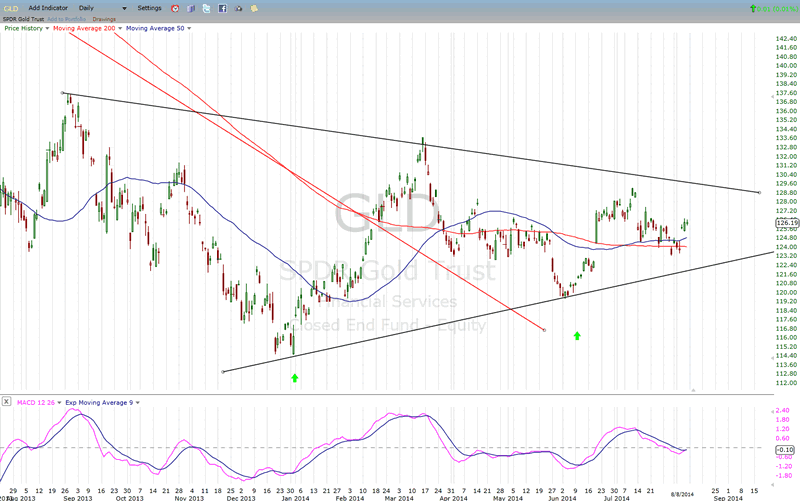Open the Settings menu

[x=150, y=8]
